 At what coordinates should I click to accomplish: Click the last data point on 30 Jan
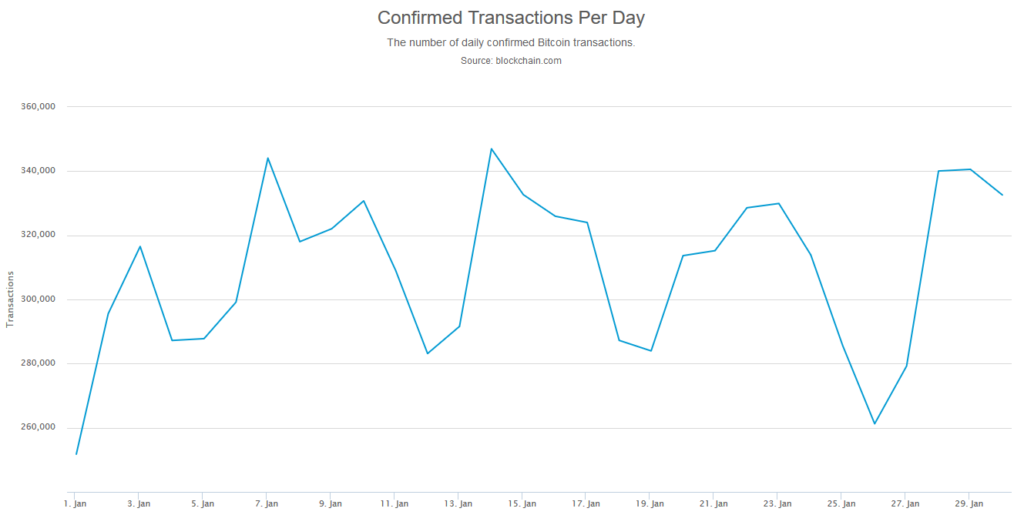pos(1002,195)
